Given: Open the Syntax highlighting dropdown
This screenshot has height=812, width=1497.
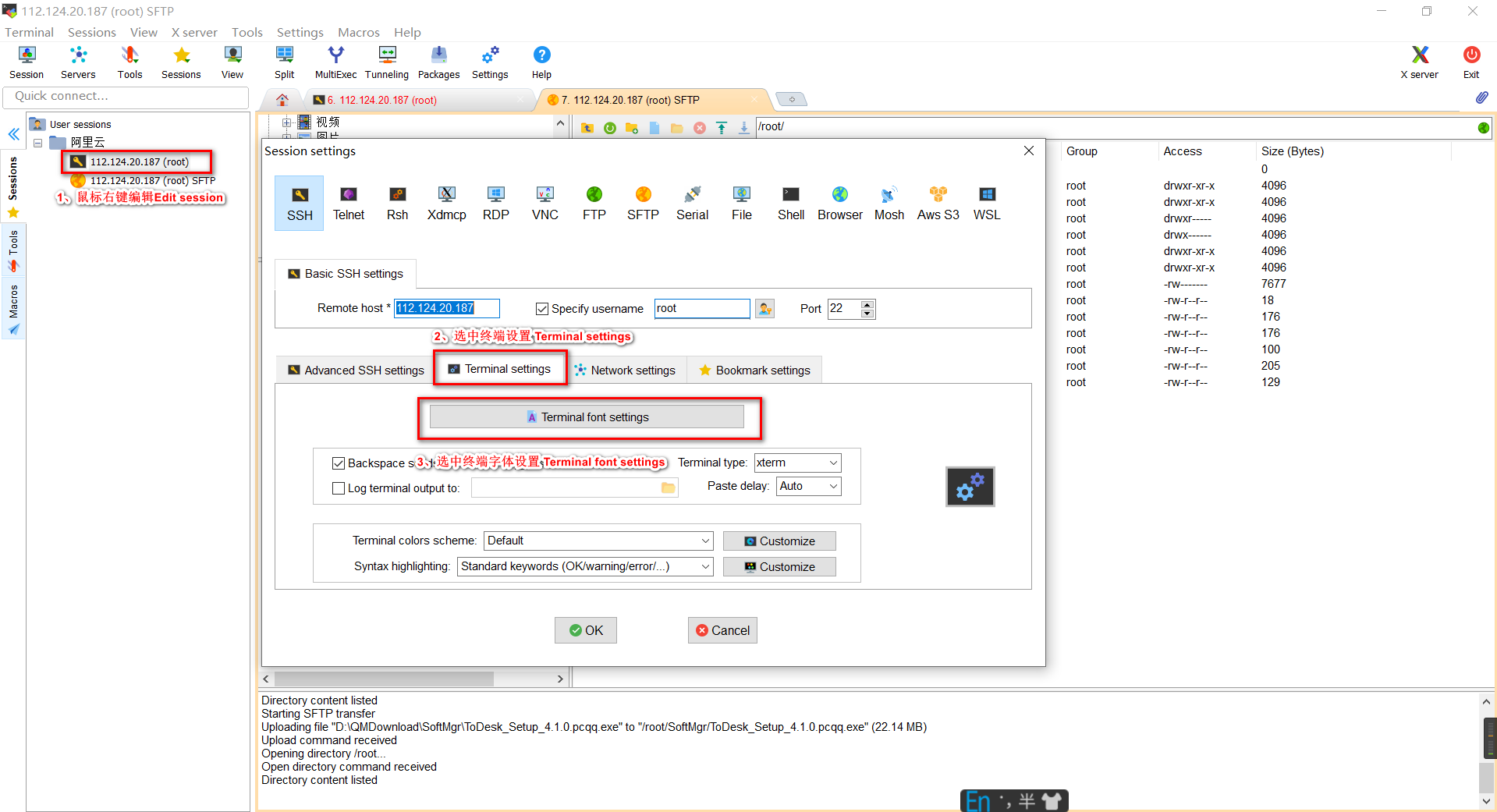Looking at the screenshot, I should click(x=704, y=566).
